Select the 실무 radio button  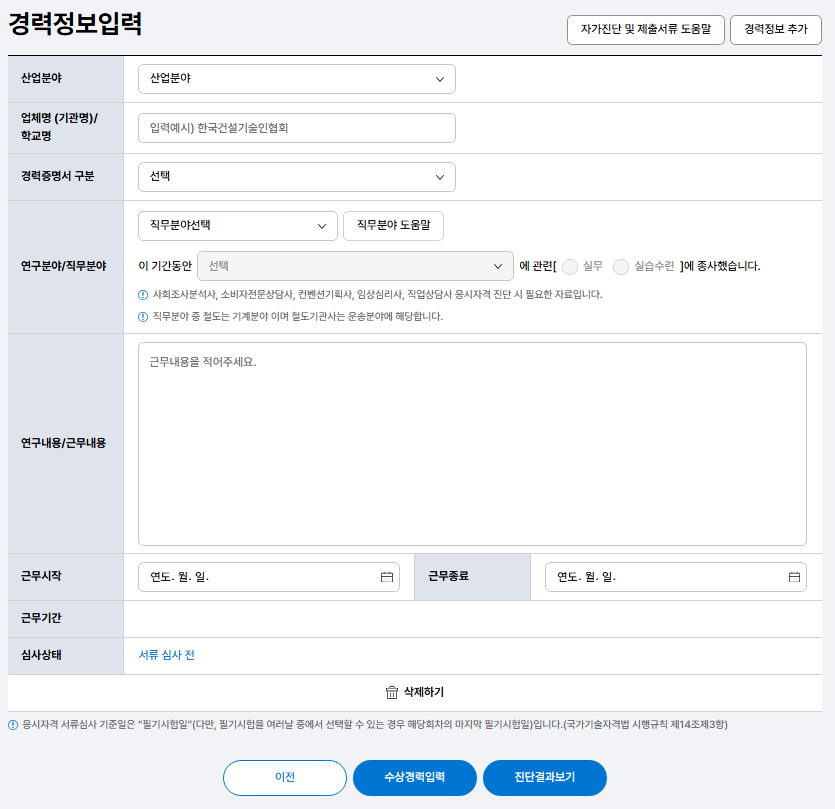570,267
